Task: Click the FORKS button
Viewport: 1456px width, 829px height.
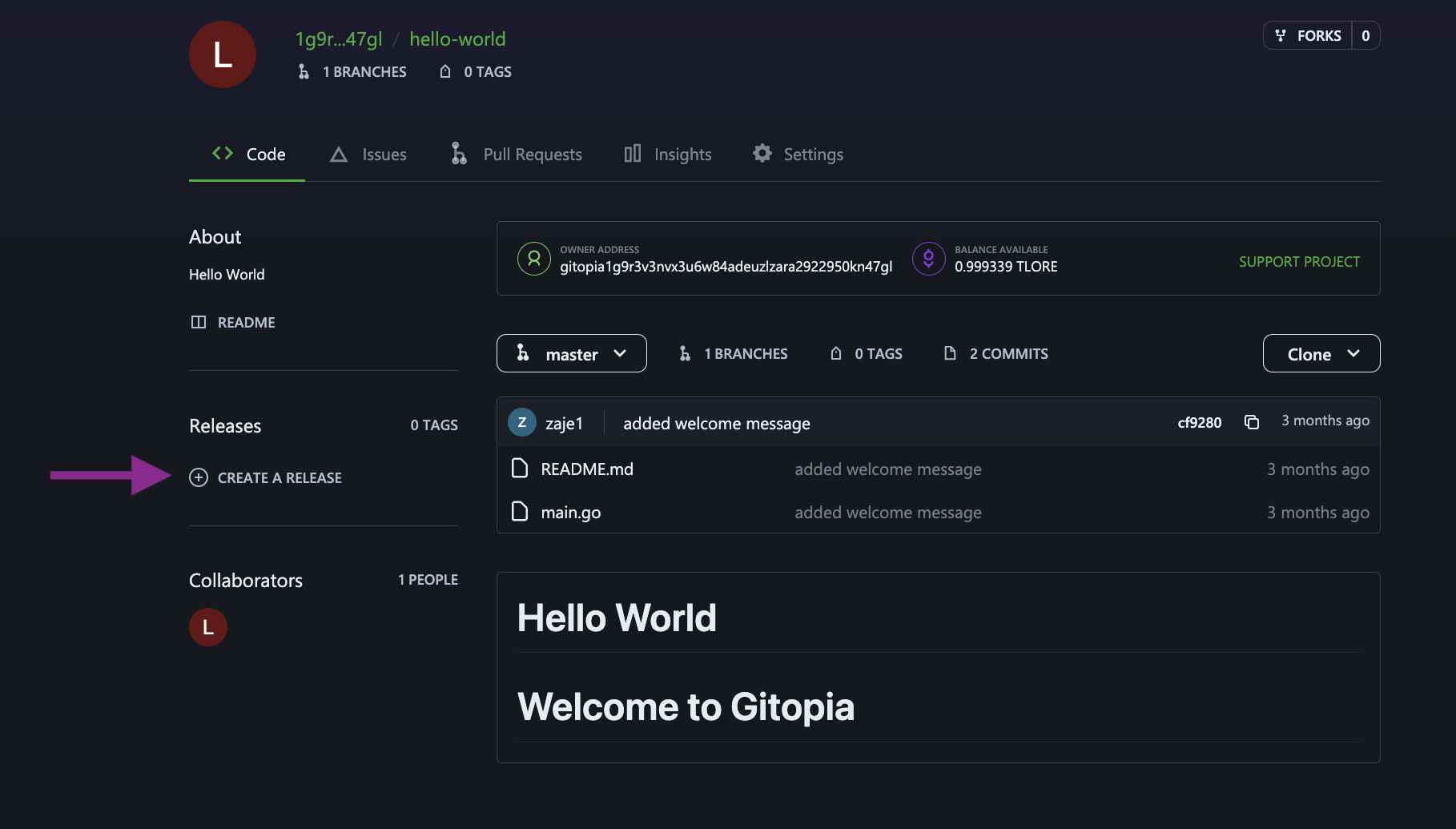Action: pyautogui.click(x=1308, y=35)
